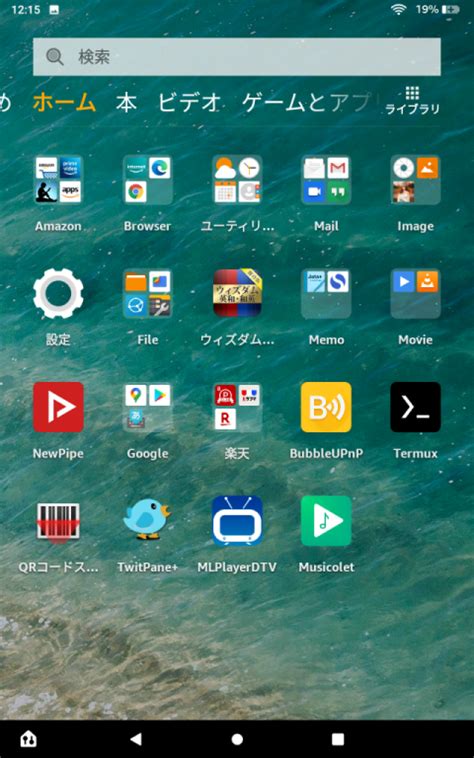The width and height of the screenshot is (474, 758).
Task: Open the Amazon app folder
Action: click(58, 180)
